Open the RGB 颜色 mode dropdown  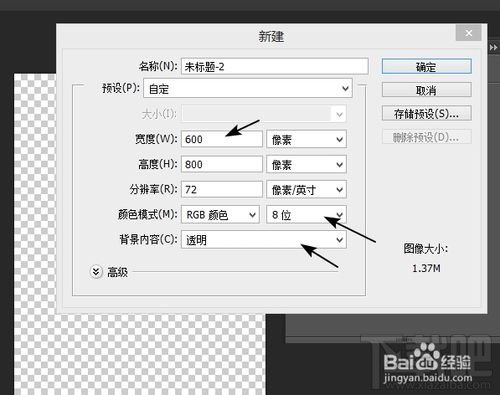pyautogui.click(x=220, y=215)
